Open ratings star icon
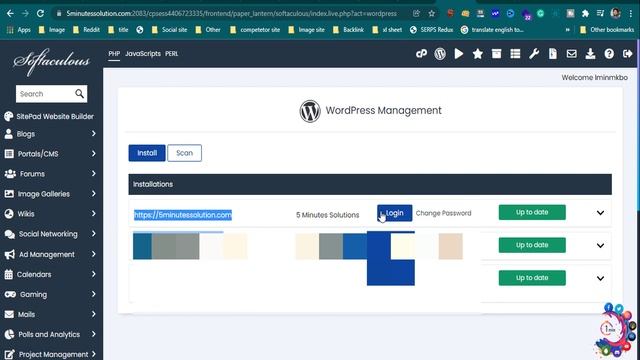640x360 pixels. 478,54
